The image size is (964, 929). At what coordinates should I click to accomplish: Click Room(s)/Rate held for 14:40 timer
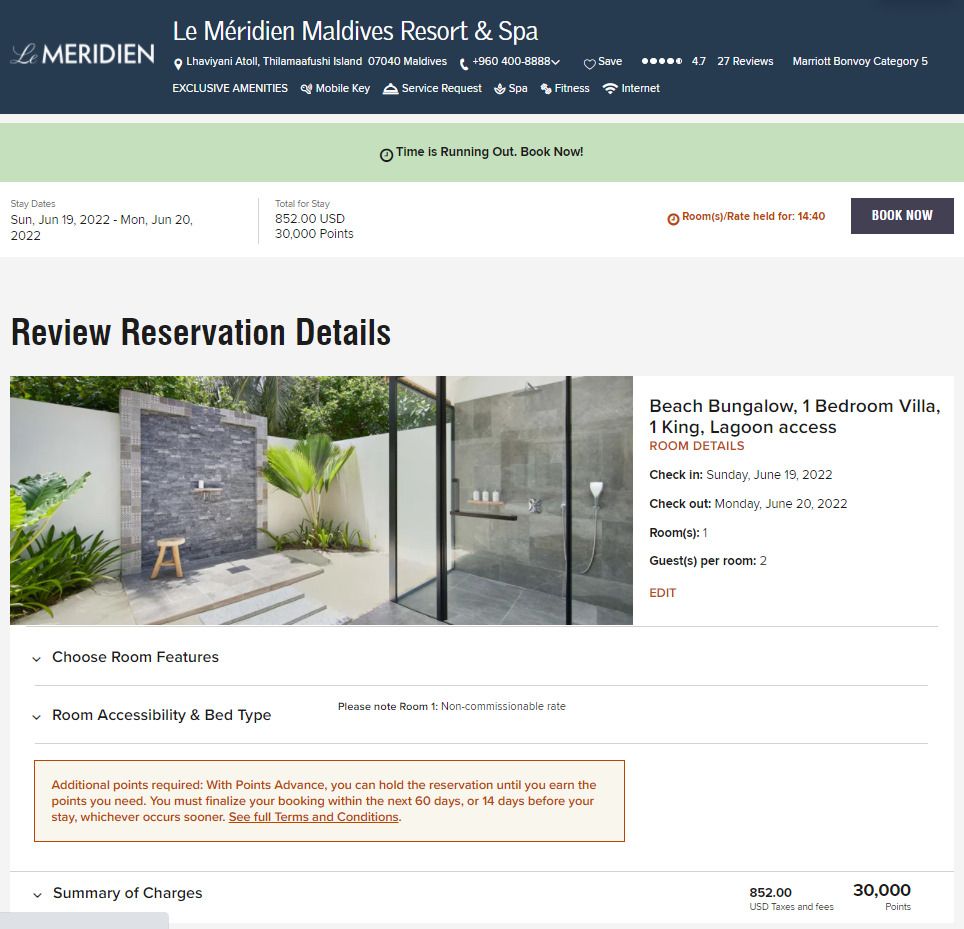point(753,216)
